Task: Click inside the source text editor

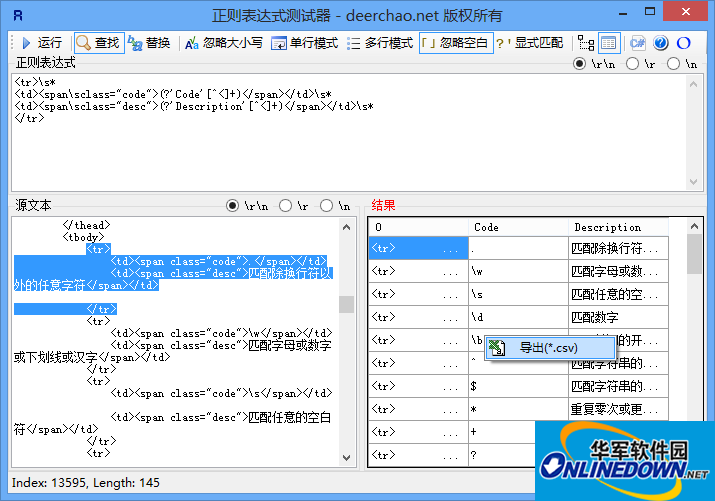Action: (176, 342)
